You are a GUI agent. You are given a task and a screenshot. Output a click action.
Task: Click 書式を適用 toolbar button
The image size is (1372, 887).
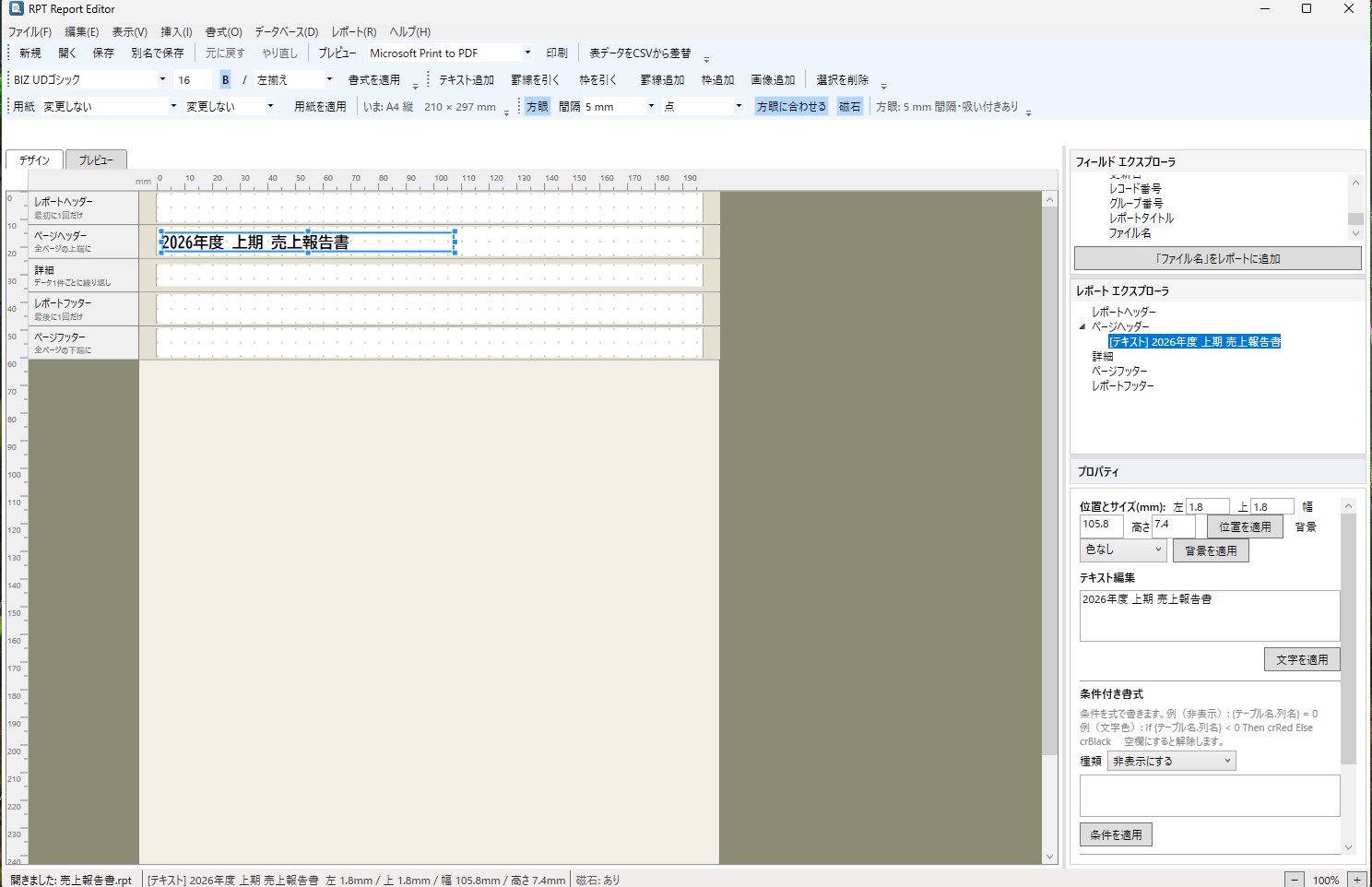374,80
